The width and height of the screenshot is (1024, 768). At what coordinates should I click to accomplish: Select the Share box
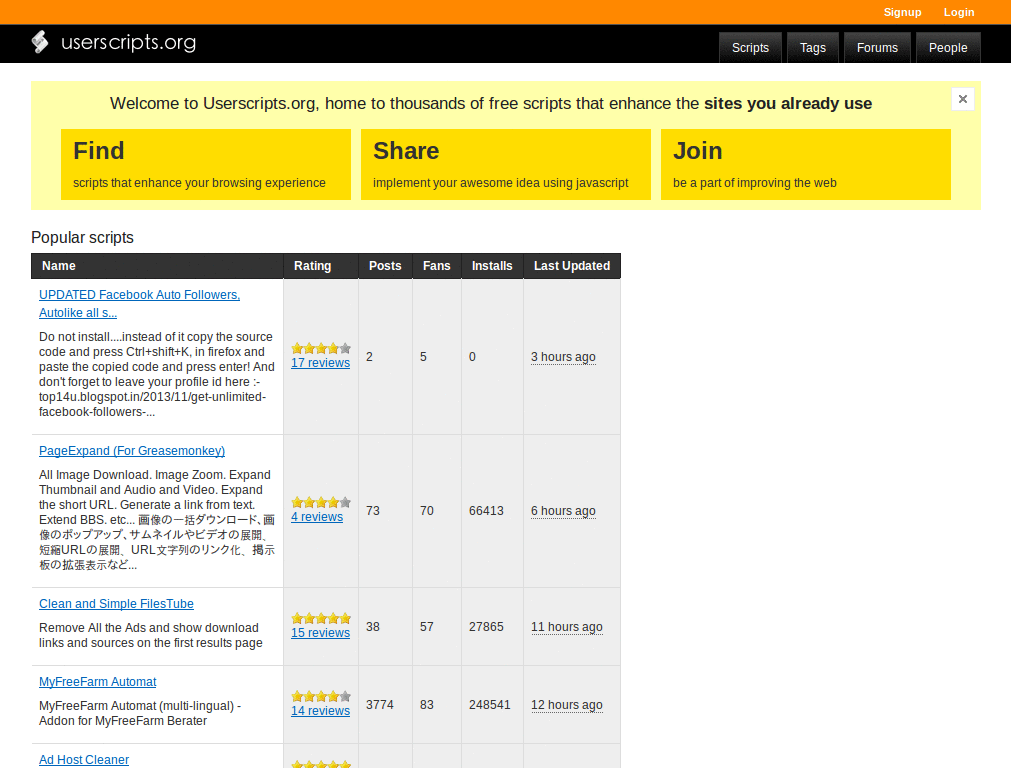[506, 164]
